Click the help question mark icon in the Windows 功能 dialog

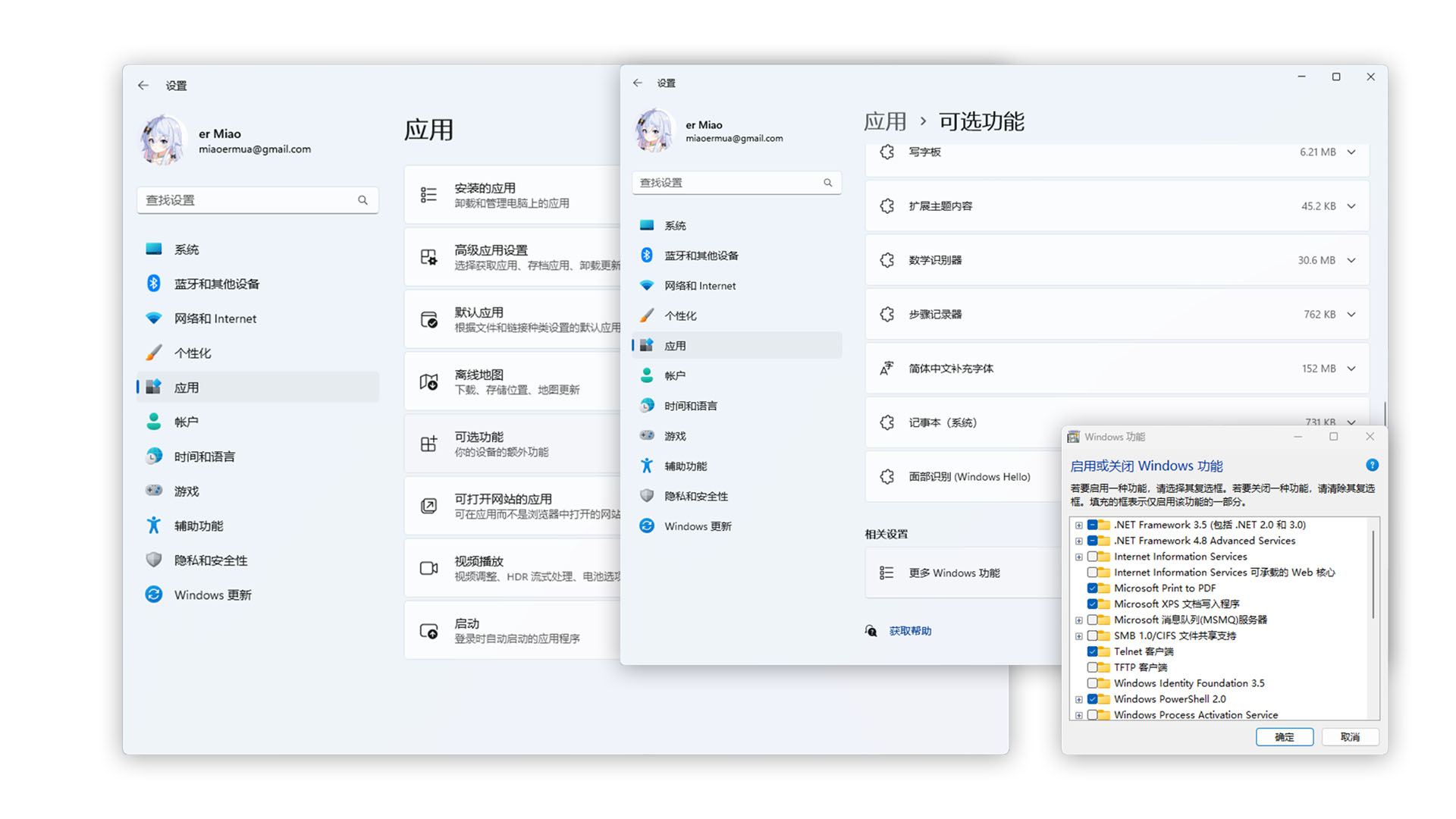(1372, 465)
